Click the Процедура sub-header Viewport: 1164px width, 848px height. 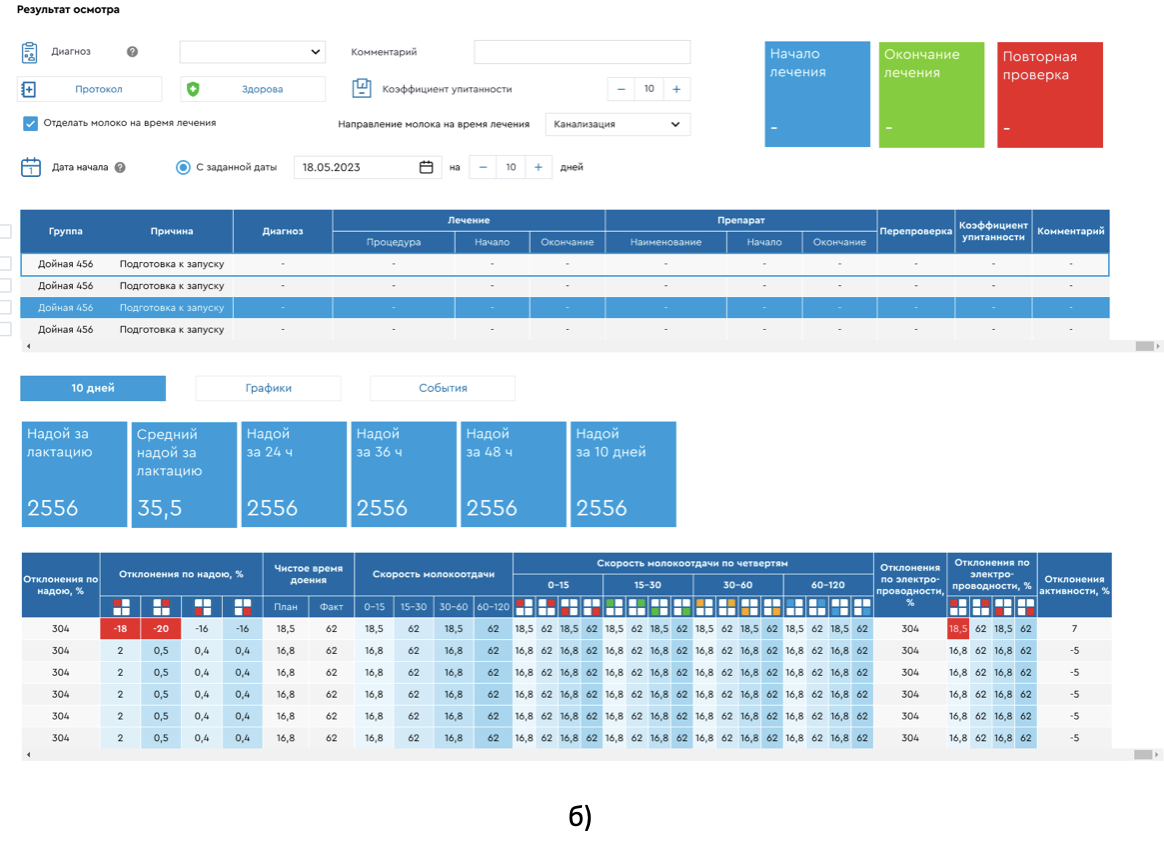(x=393, y=242)
